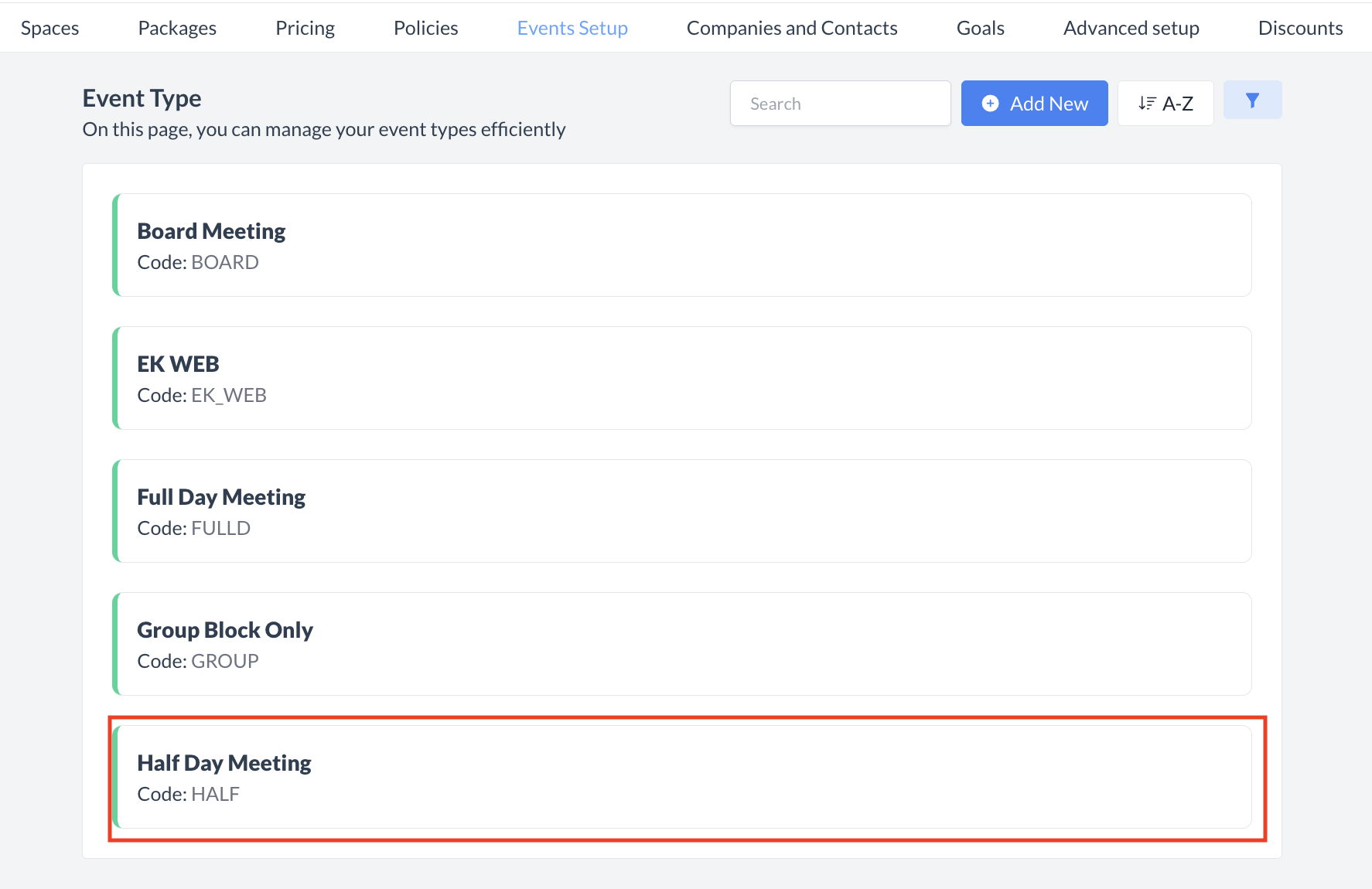Image resolution: width=1372 pixels, height=889 pixels.
Task: Select the Half Day Meeting card
Action: point(681,777)
